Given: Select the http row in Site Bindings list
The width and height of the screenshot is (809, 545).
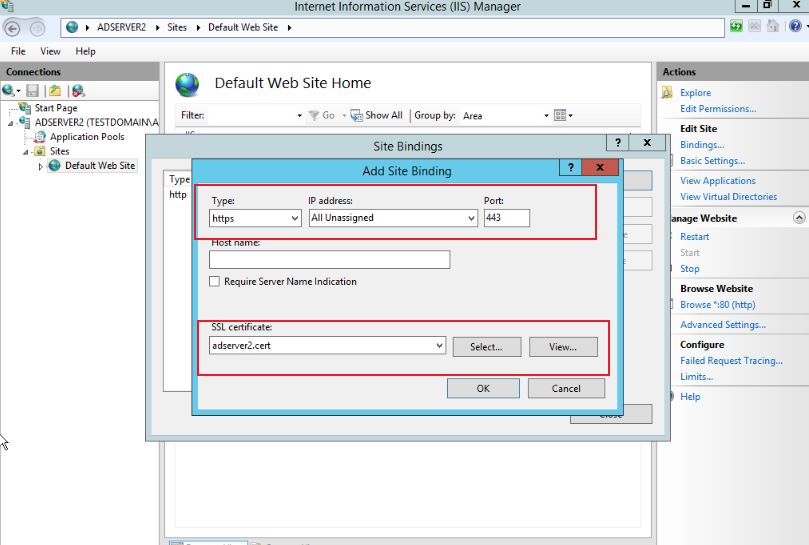Looking at the screenshot, I should 178,195.
